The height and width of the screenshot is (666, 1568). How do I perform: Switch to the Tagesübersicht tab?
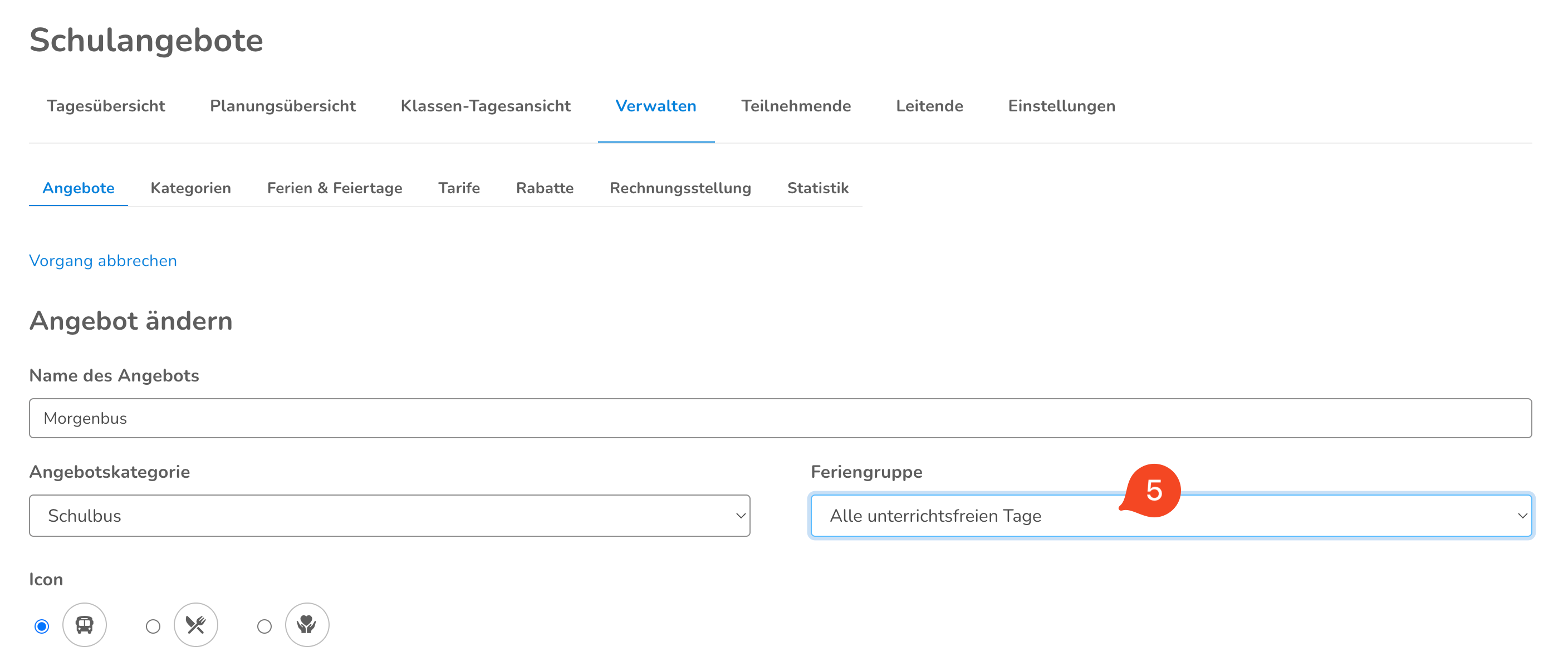[x=106, y=106]
